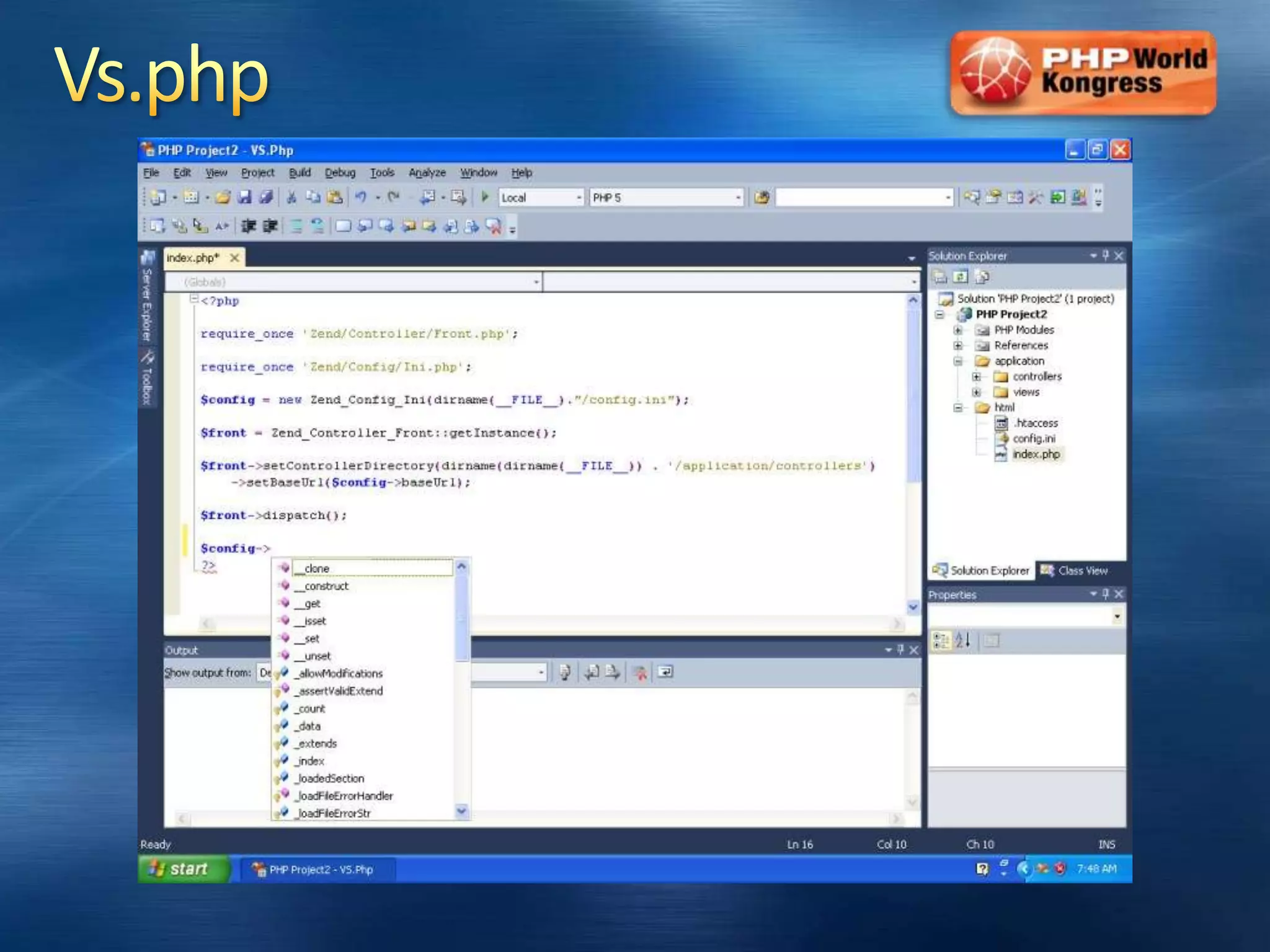Open the Build menu
The height and width of the screenshot is (952, 1270).
[300, 172]
